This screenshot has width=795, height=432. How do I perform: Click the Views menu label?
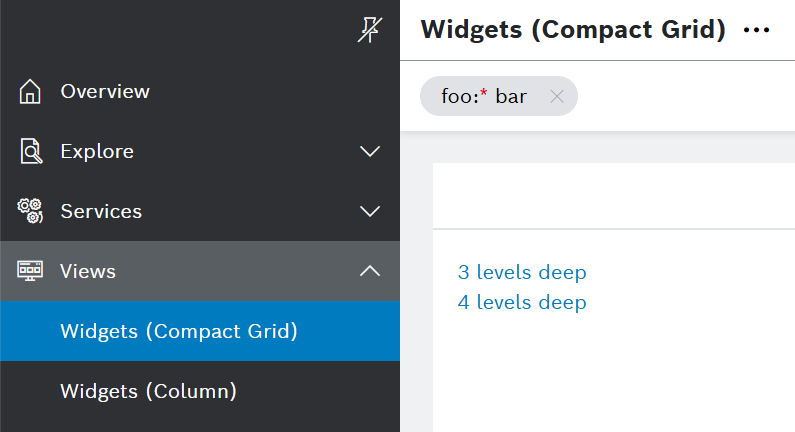88,271
